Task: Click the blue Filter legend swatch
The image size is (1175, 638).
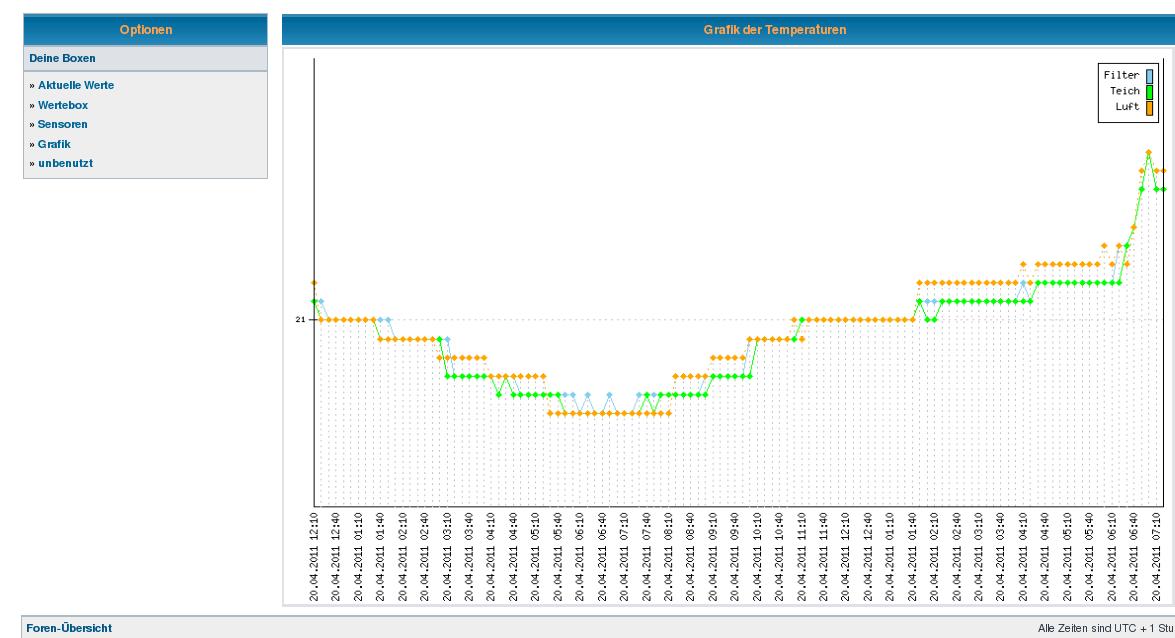Action: click(1150, 75)
